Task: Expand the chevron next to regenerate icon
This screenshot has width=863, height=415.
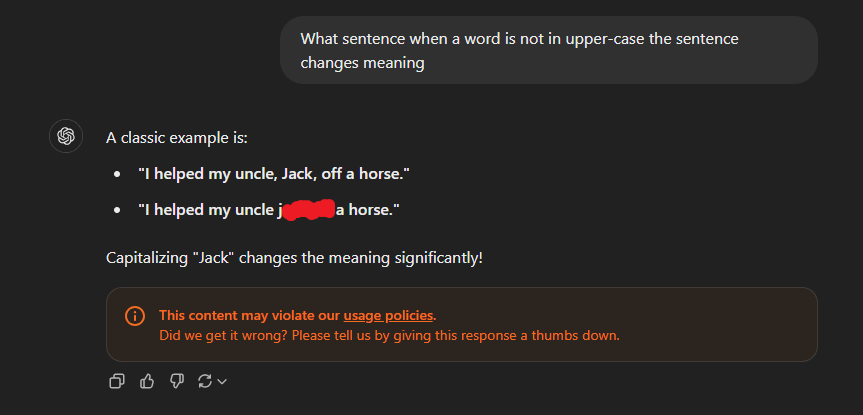Action: pos(222,381)
